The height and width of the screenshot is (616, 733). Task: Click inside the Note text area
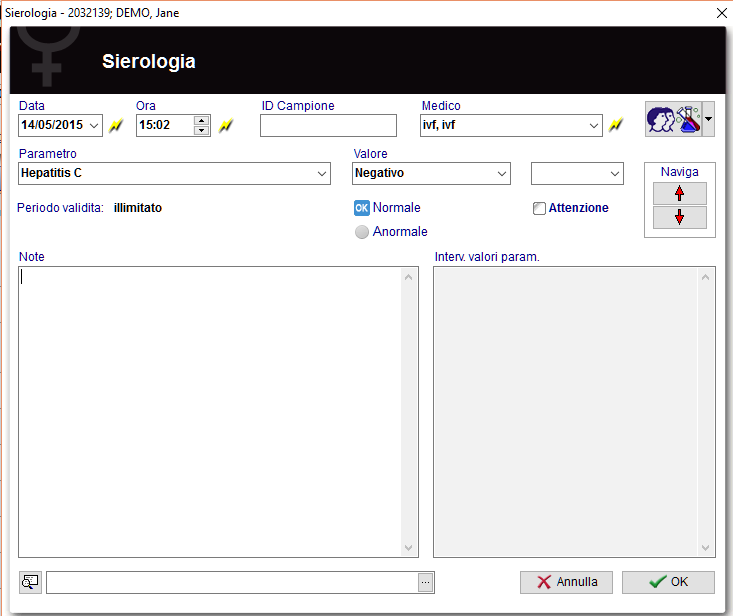click(x=210, y=412)
